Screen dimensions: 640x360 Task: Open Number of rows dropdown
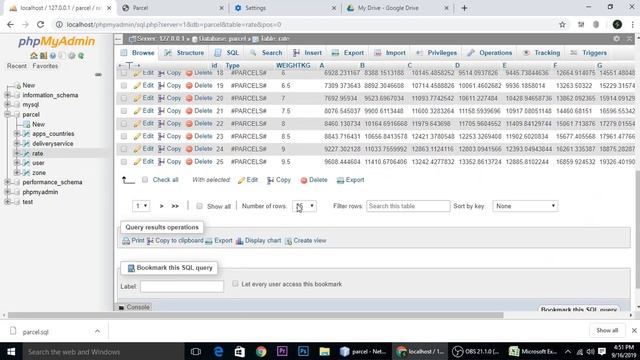click(304, 206)
